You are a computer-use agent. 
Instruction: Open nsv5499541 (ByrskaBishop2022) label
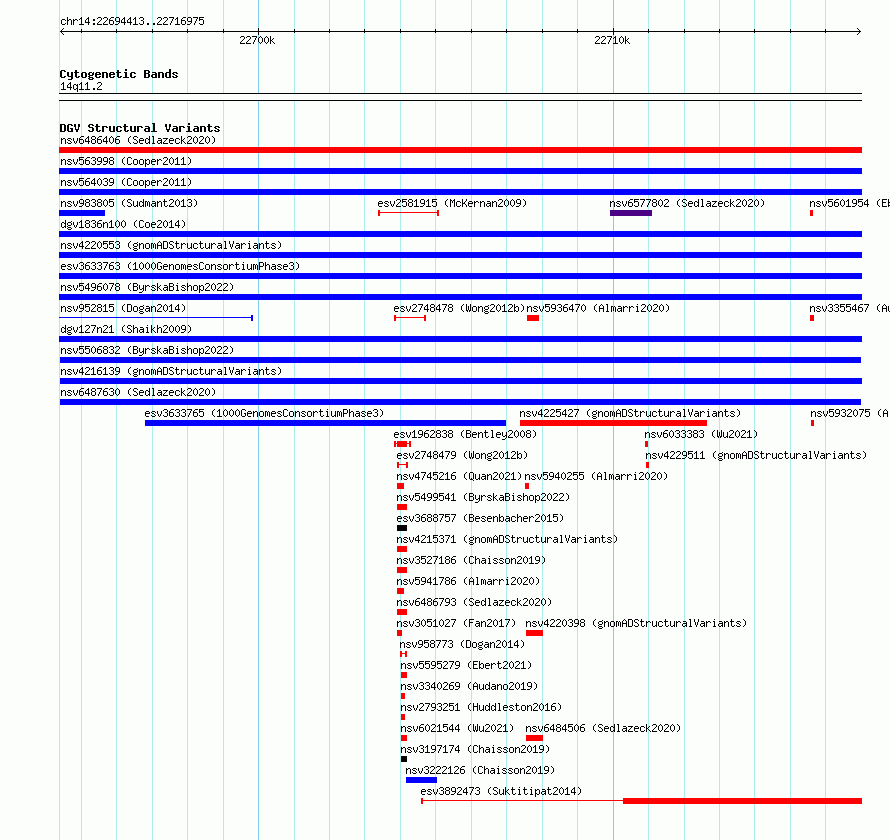click(x=483, y=497)
